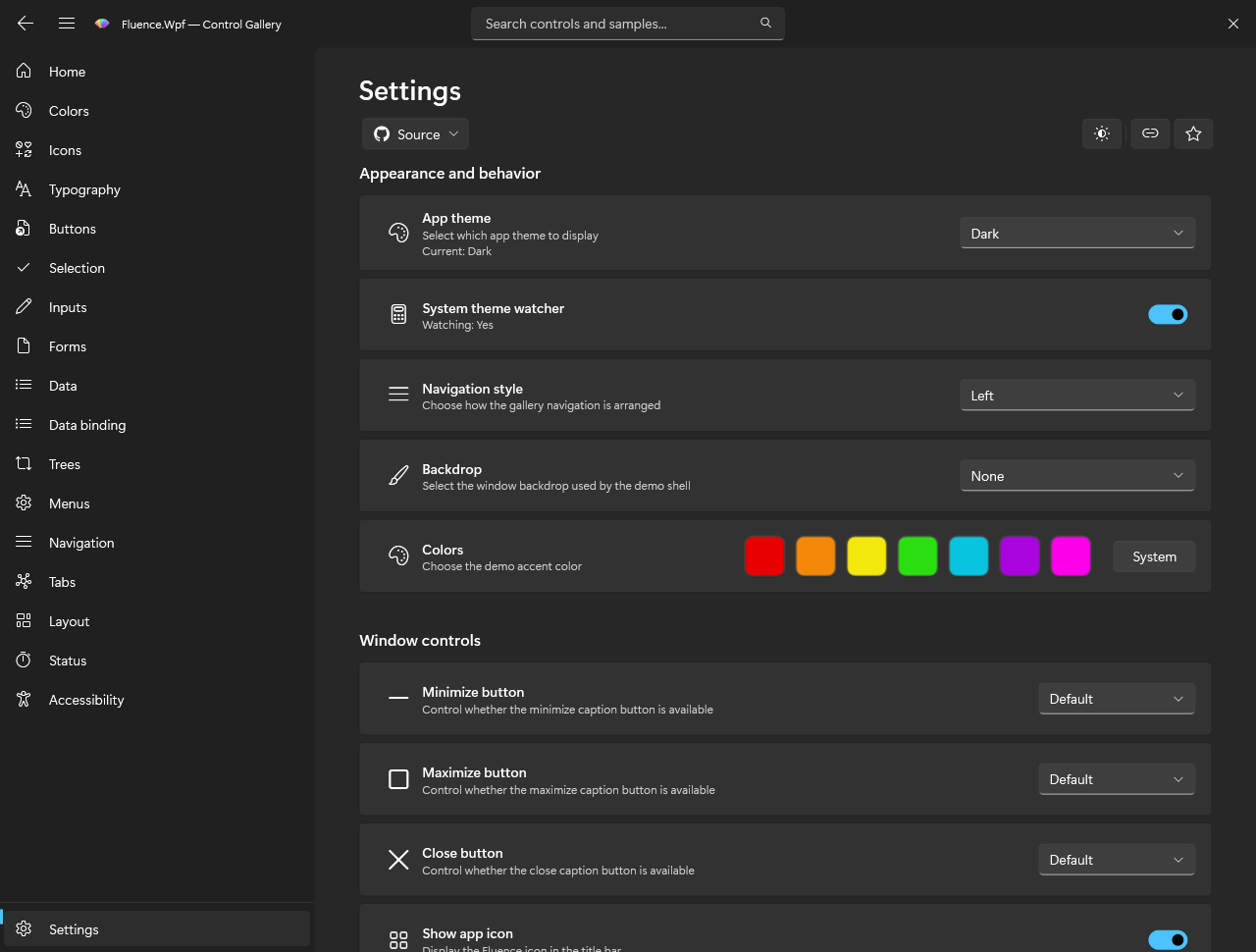Viewport: 1256px width, 952px height.
Task: Pick the yellow accent color swatch
Action: [866, 556]
